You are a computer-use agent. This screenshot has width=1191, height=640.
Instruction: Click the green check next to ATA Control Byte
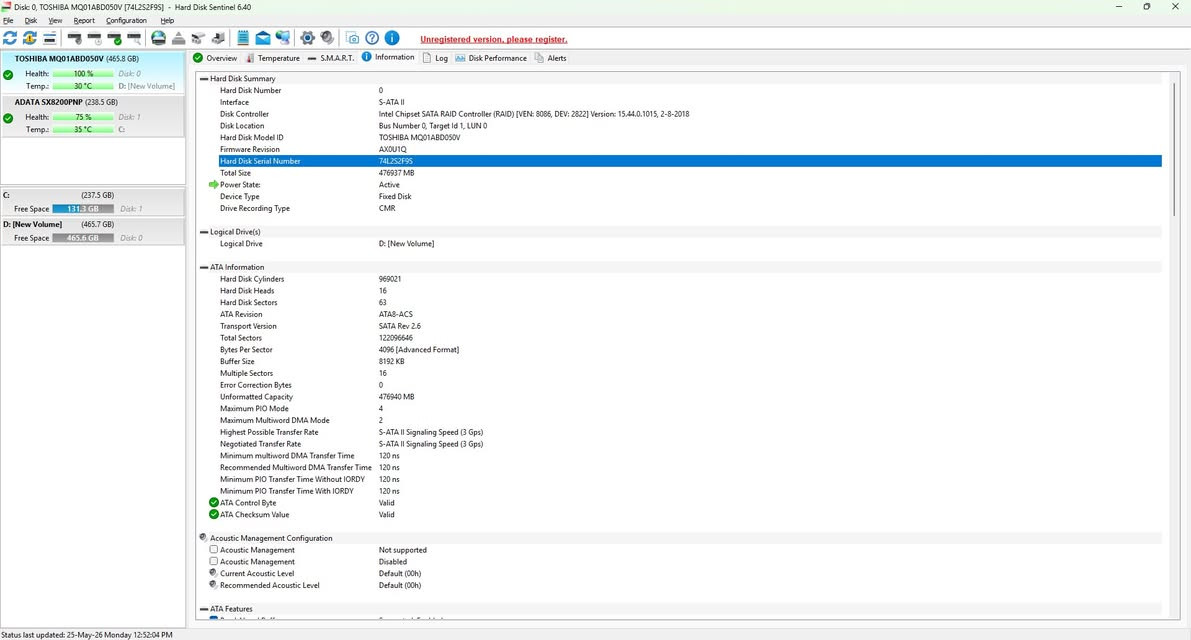213,503
